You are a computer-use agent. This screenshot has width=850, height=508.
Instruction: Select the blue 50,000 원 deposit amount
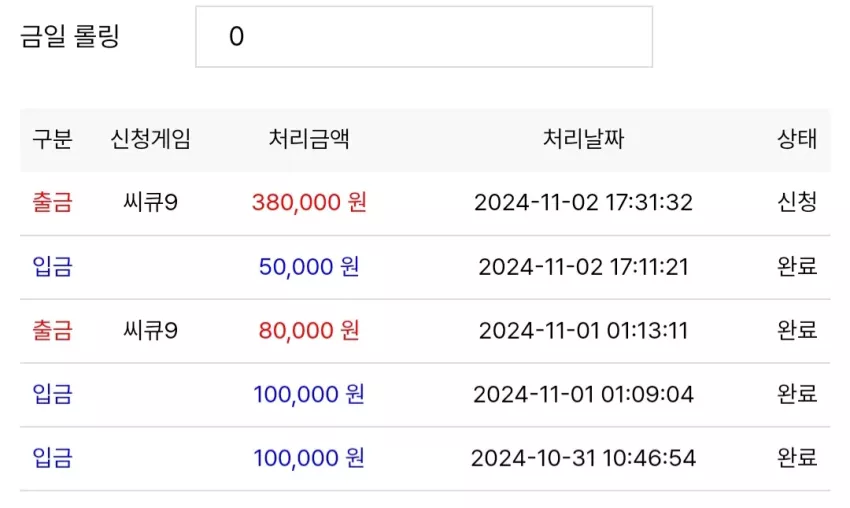tap(309, 266)
